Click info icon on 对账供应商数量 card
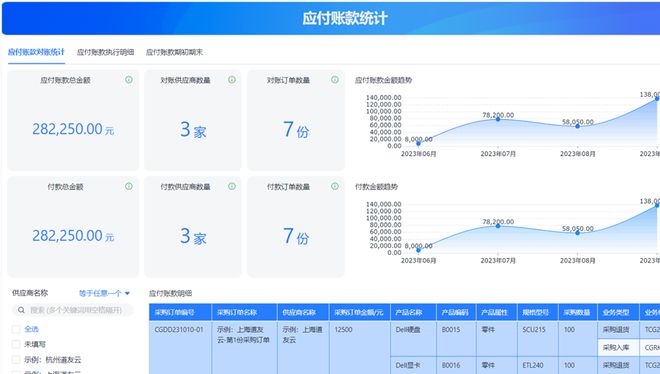This screenshot has width=660, height=374. click(232, 80)
